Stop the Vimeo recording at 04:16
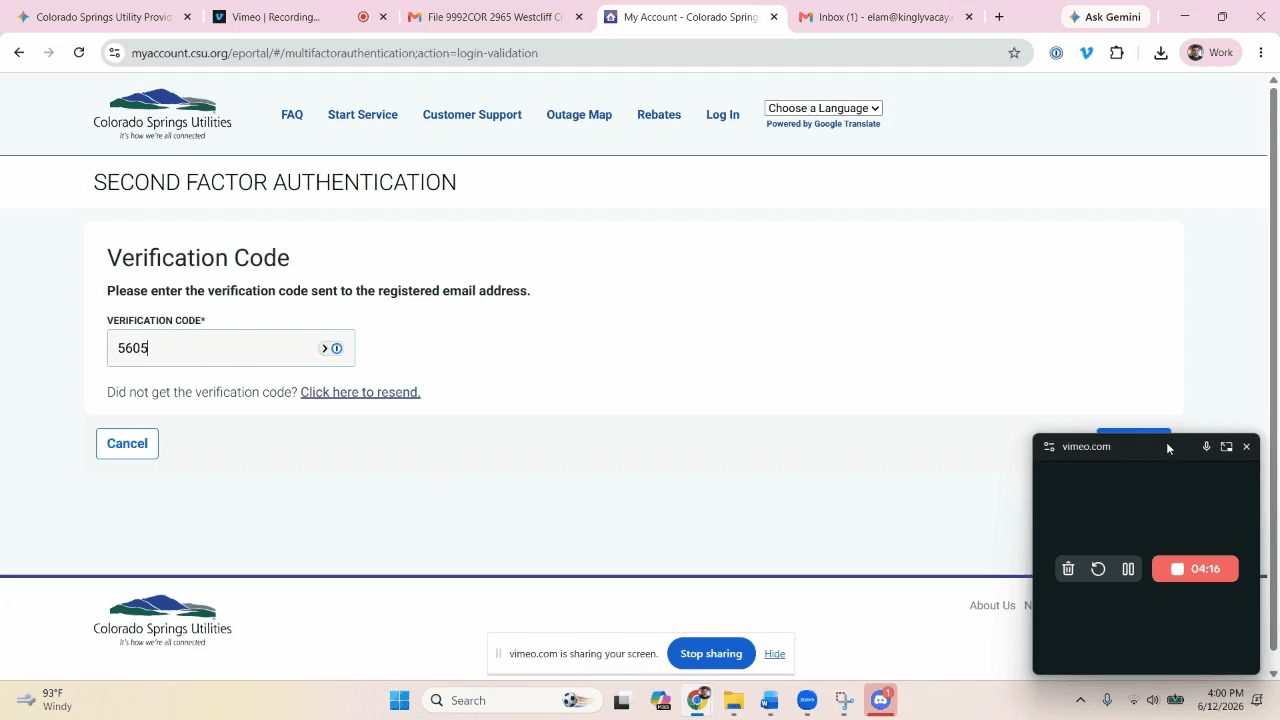Viewport: 1280px width, 720px height. coord(1195,569)
